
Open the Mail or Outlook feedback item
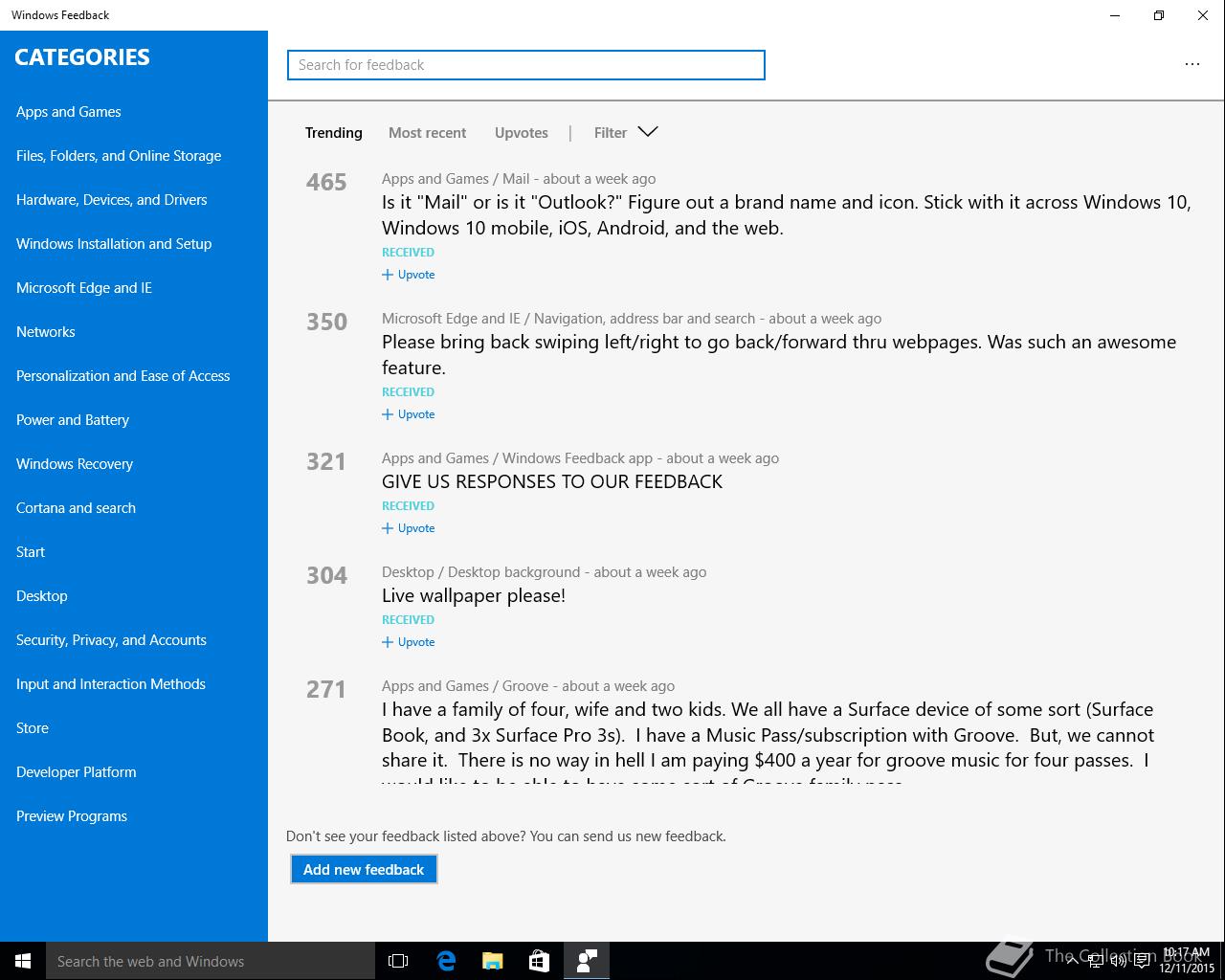787,215
